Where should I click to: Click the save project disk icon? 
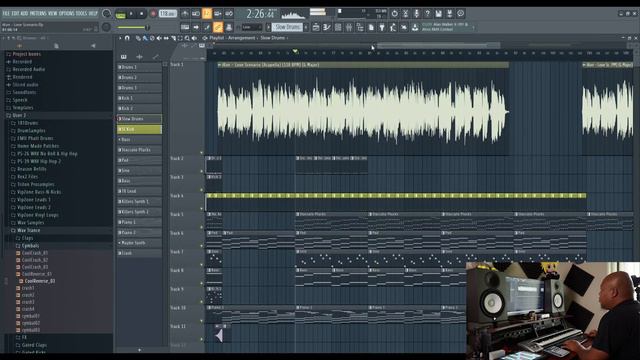pos(438,13)
